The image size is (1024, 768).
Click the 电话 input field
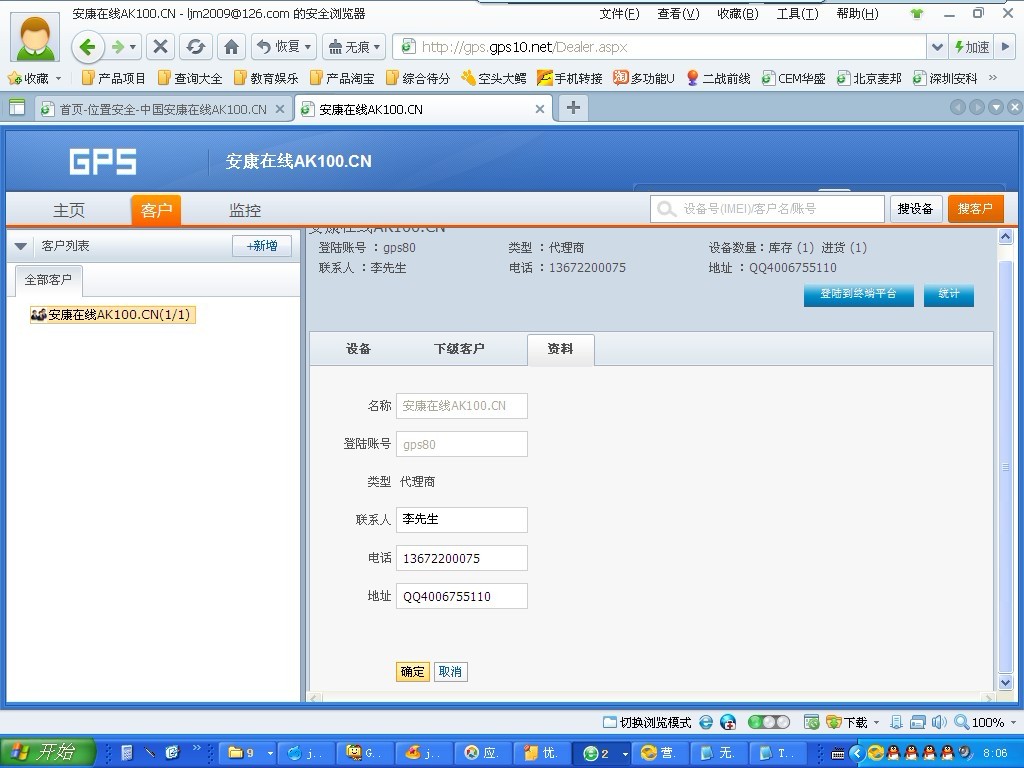tap(462, 558)
